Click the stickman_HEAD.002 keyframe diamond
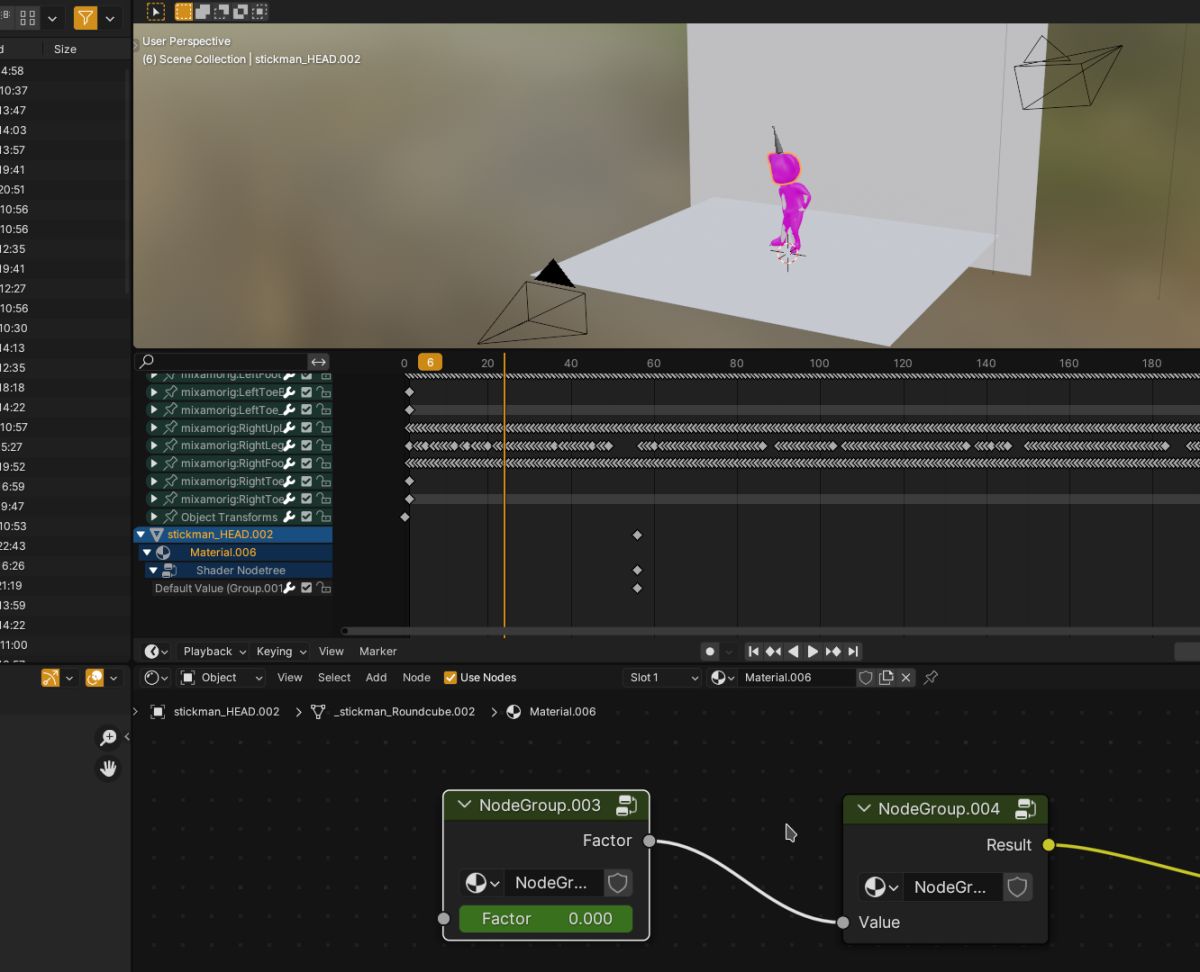This screenshot has height=972, width=1200. click(637, 535)
